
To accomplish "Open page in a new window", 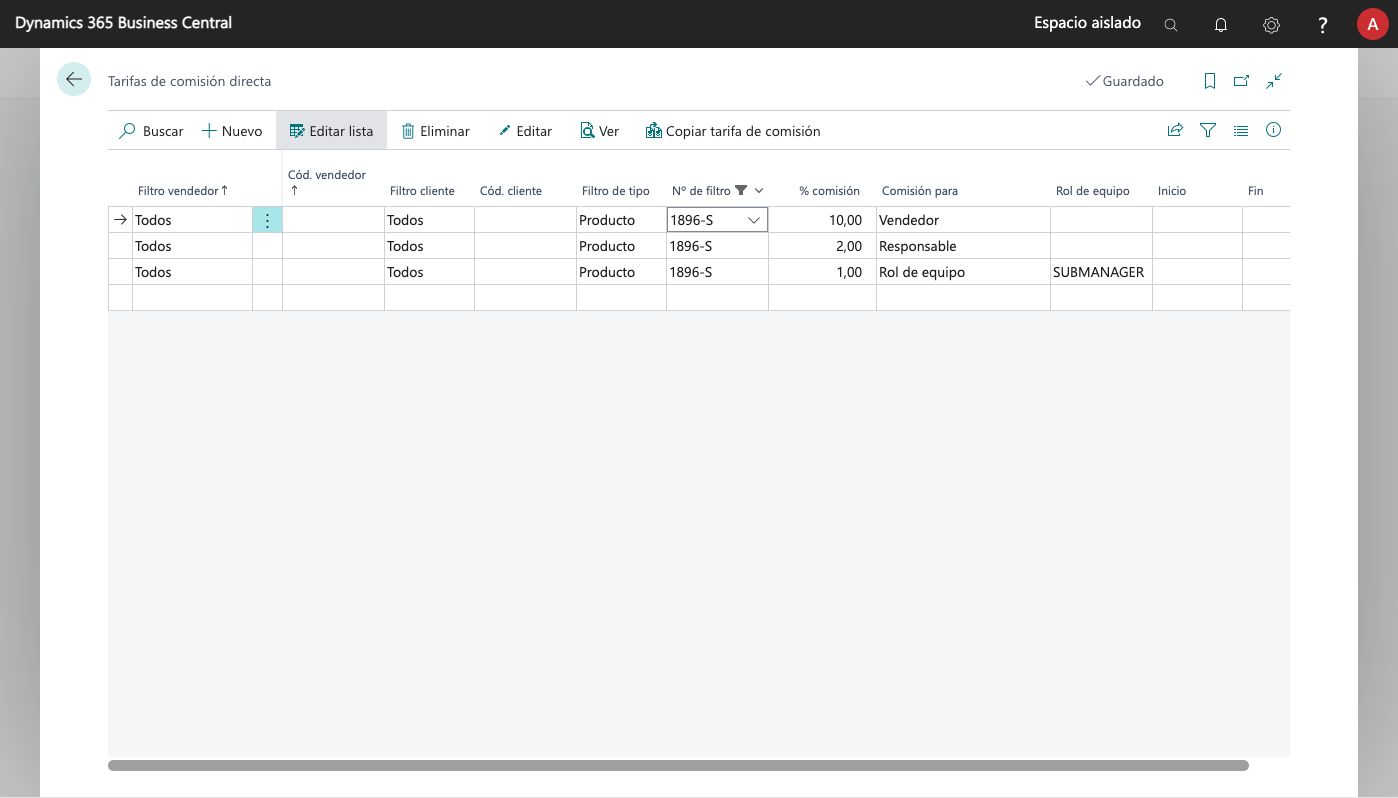I will [x=1241, y=81].
